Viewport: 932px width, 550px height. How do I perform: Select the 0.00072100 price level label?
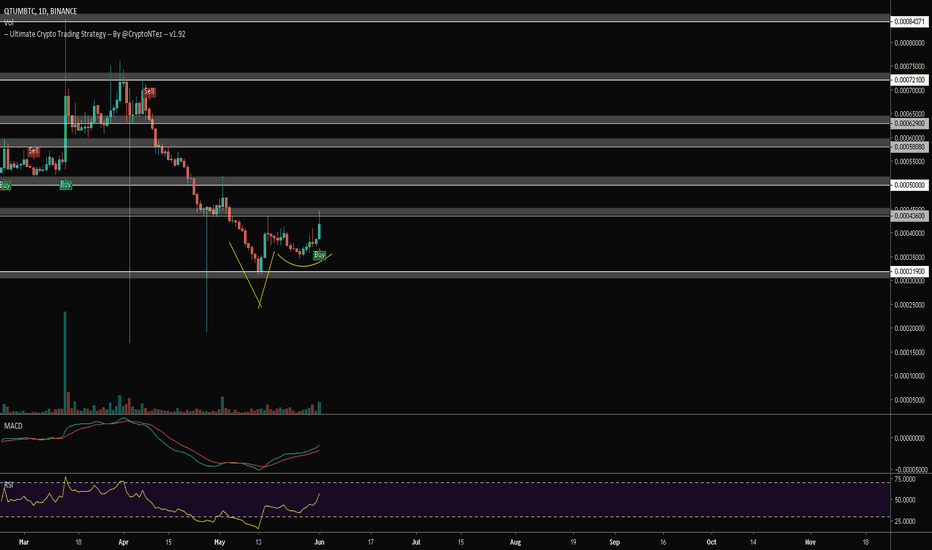tap(909, 80)
